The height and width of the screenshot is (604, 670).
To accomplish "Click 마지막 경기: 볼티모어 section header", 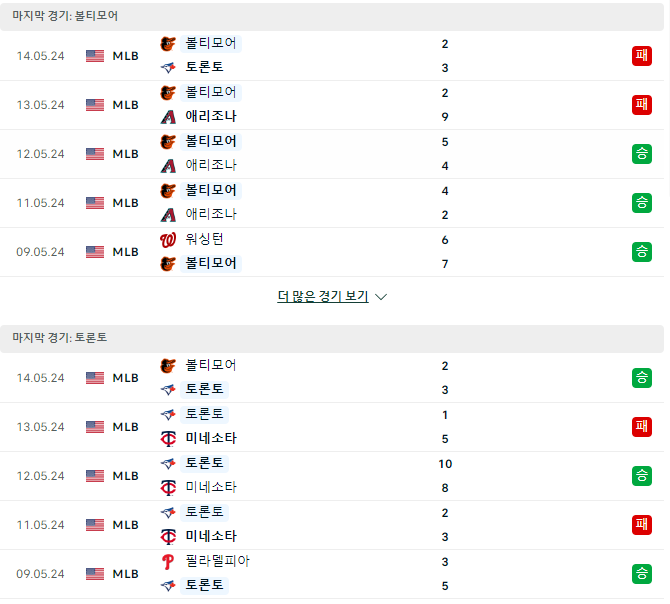I will pyautogui.click(x=332, y=16).
